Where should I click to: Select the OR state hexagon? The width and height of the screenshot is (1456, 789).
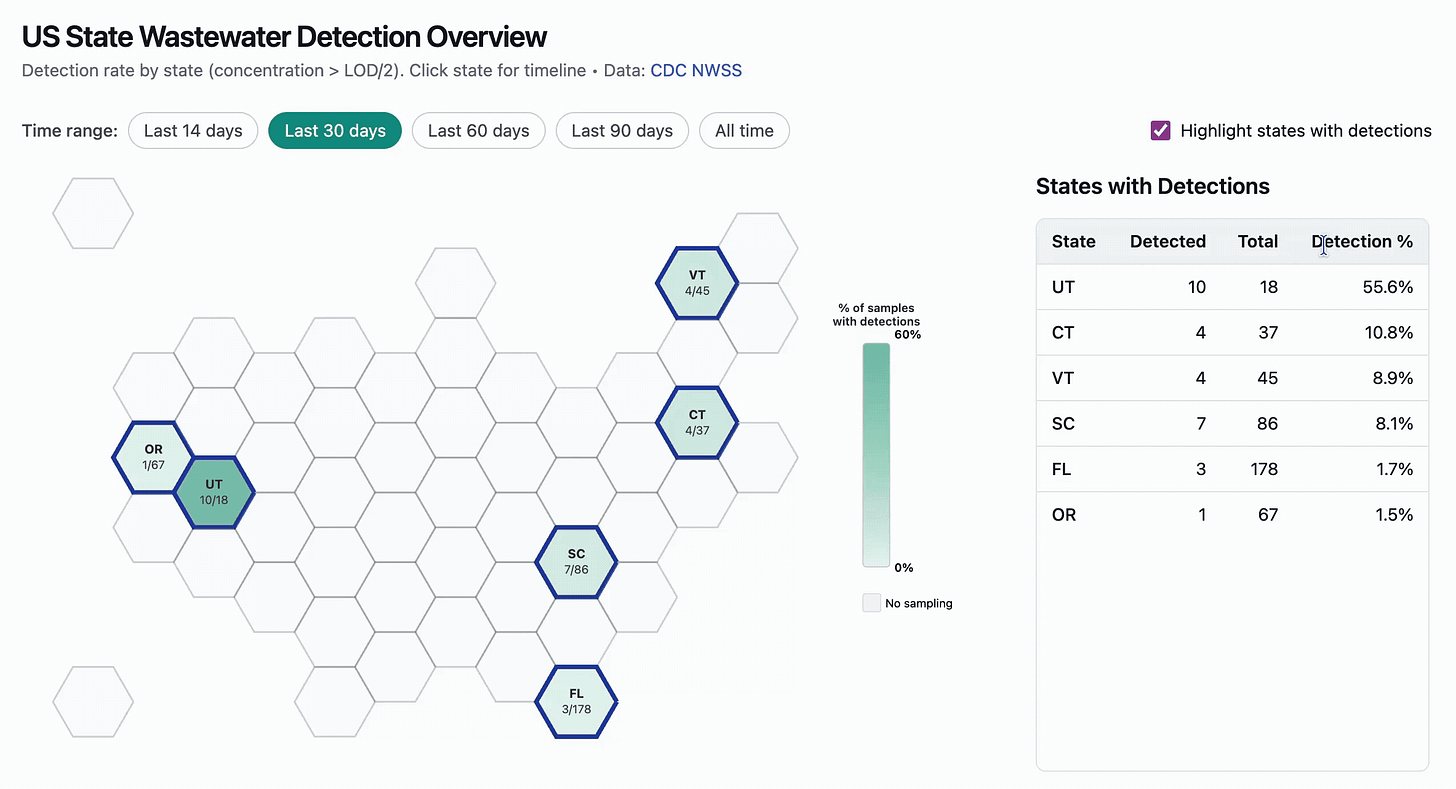coord(153,457)
